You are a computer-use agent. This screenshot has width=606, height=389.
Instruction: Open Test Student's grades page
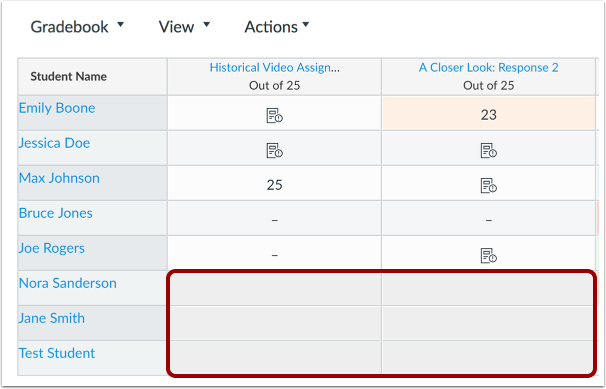point(57,353)
